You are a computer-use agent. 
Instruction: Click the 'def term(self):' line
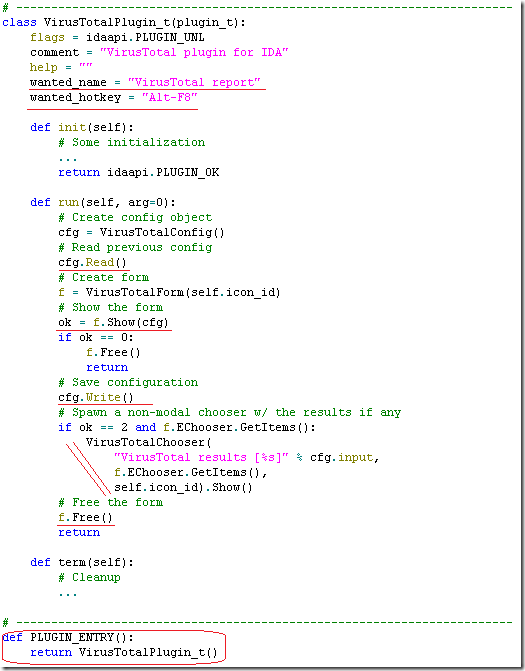[82, 562]
